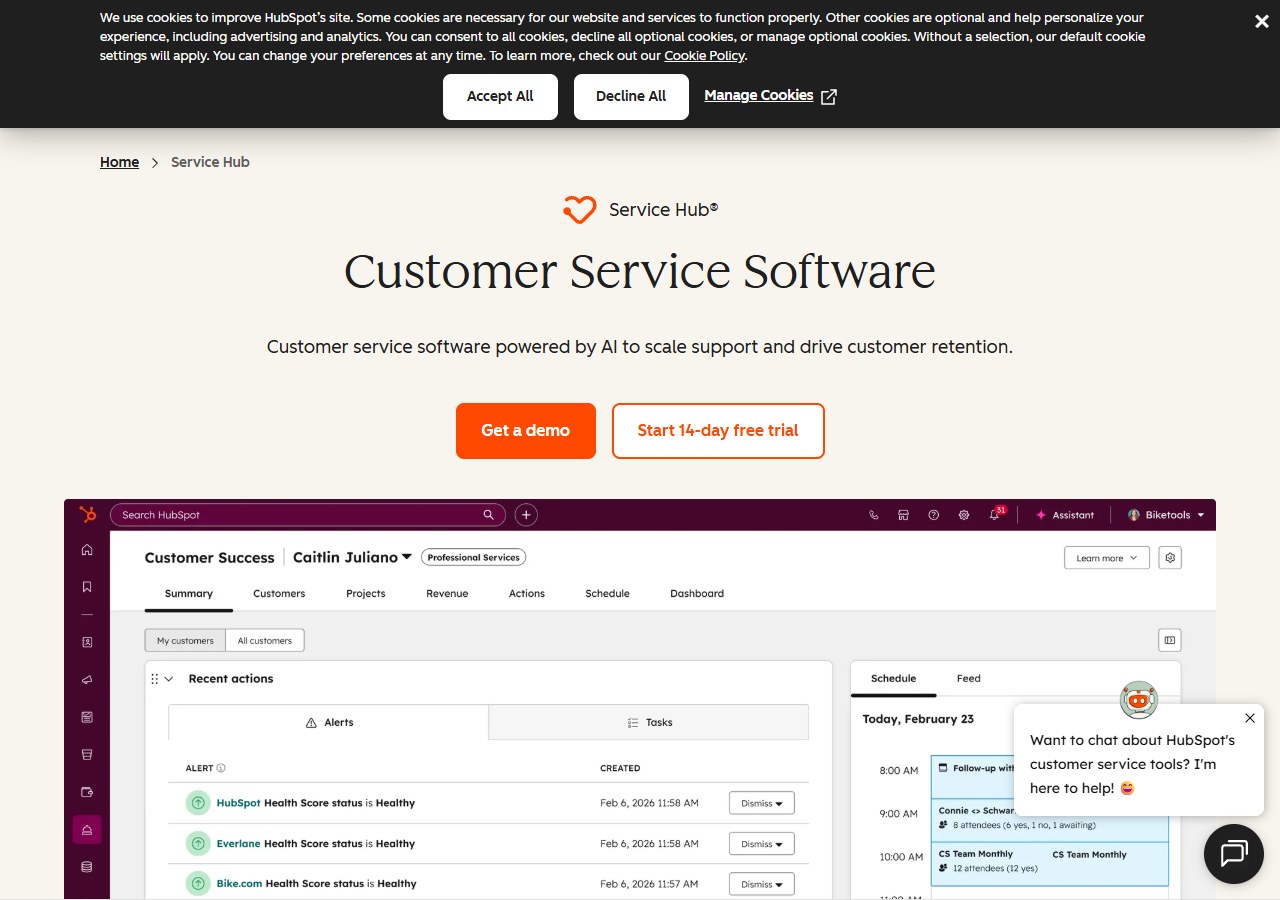Switch to the Revenue tab
The image size is (1280, 900).
447,593
